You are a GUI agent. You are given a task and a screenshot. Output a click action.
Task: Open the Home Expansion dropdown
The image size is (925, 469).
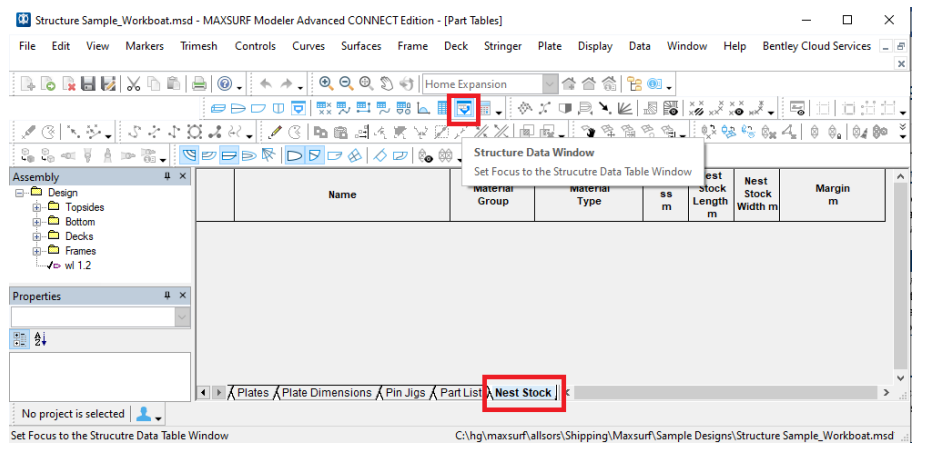[550, 84]
